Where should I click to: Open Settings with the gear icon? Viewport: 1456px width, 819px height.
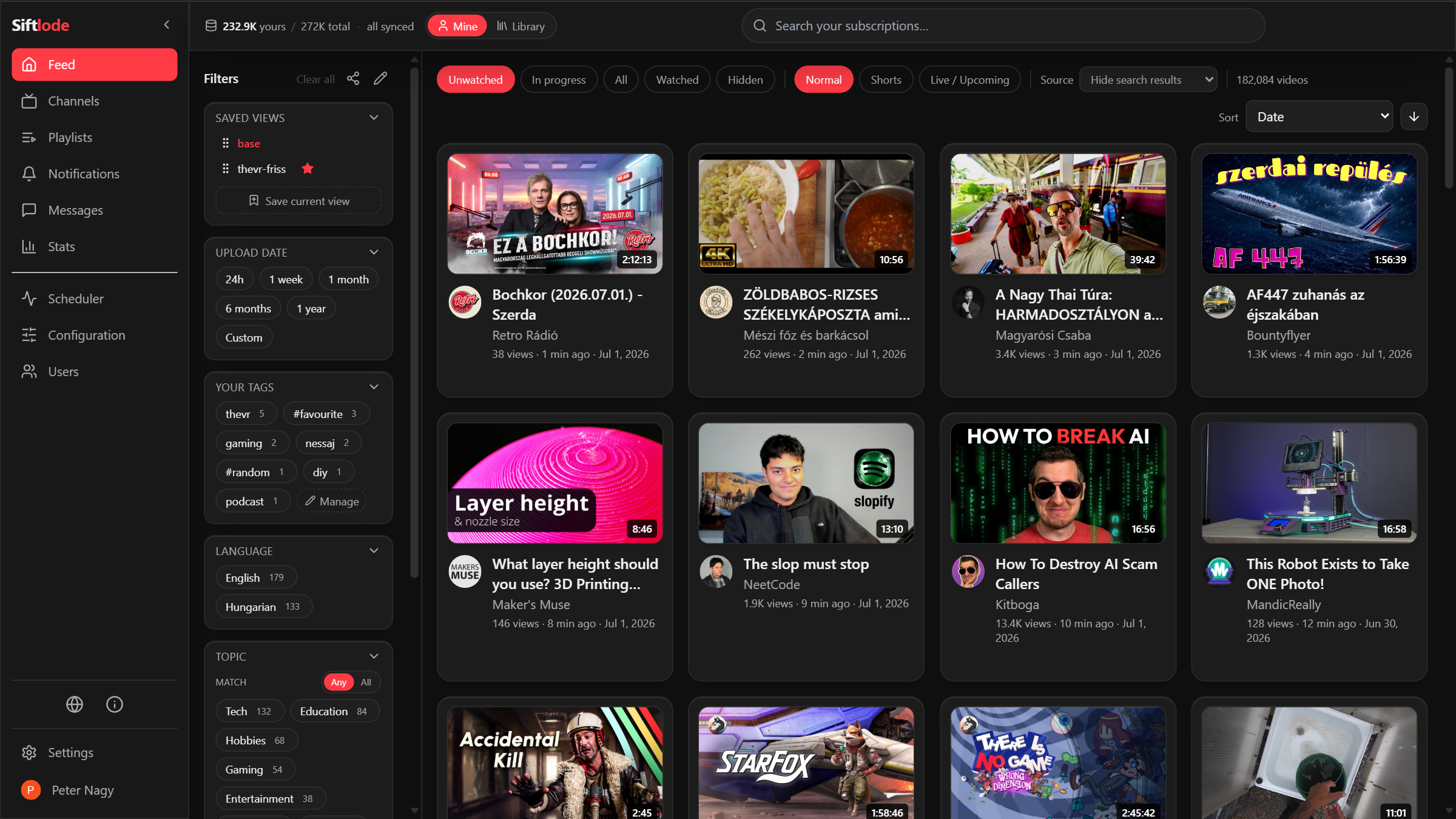(x=95, y=752)
